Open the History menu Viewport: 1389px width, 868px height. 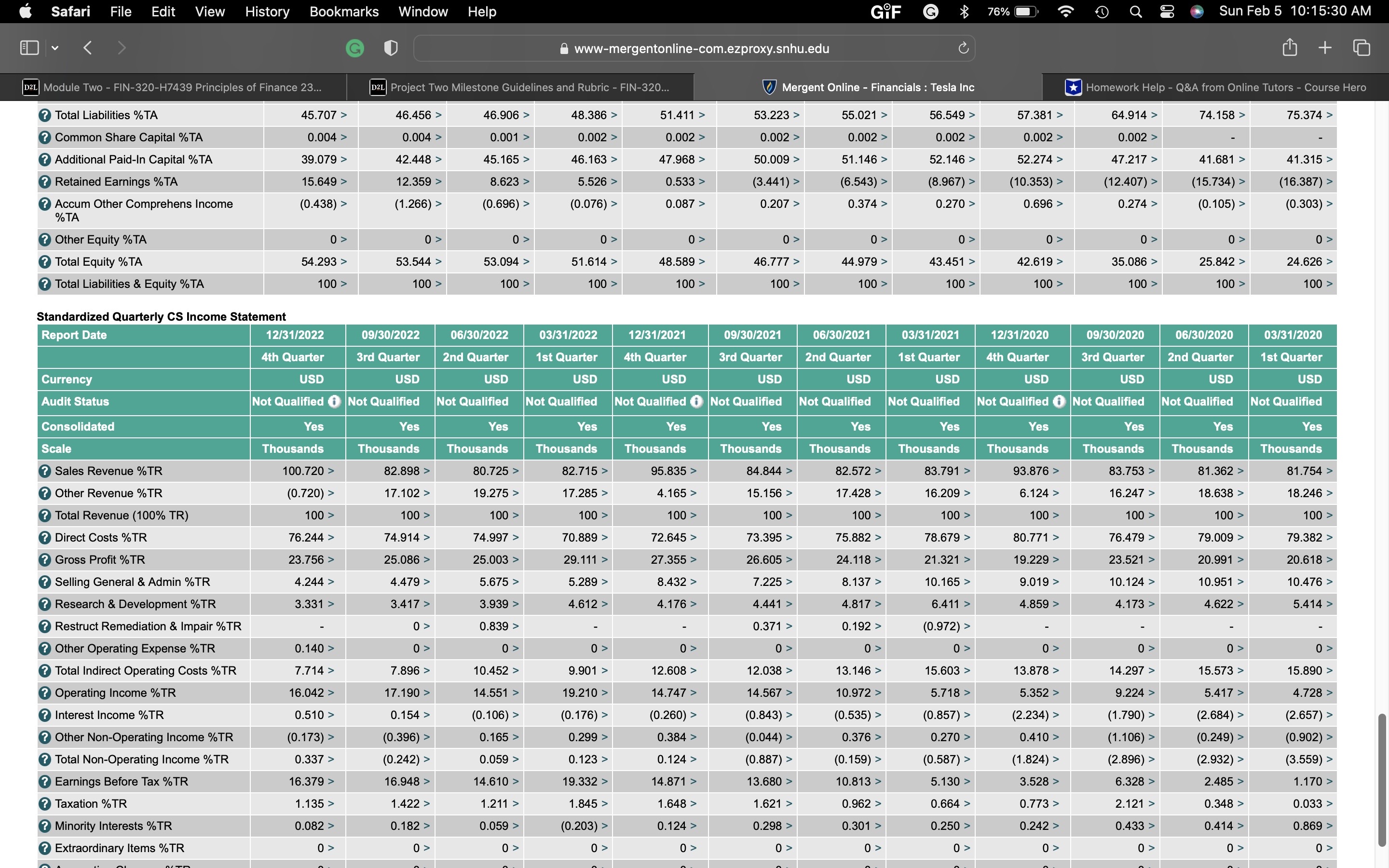click(267, 12)
